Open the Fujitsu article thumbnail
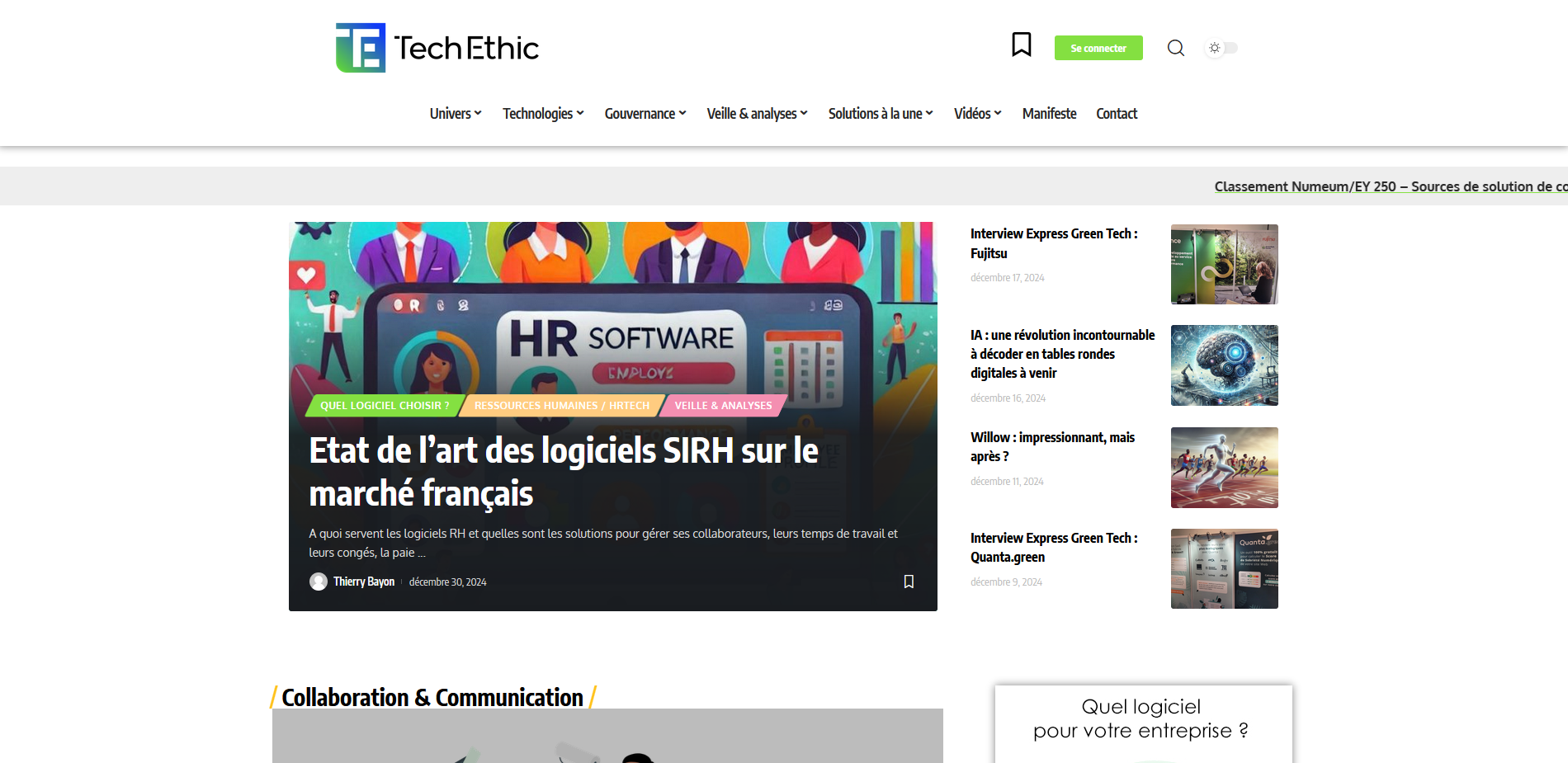This screenshot has height=763, width=1568. coord(1225,264)
